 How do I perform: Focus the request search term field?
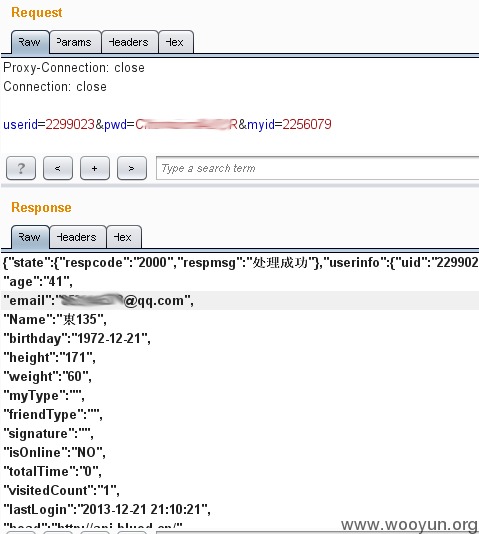click(x=317, y=168)
